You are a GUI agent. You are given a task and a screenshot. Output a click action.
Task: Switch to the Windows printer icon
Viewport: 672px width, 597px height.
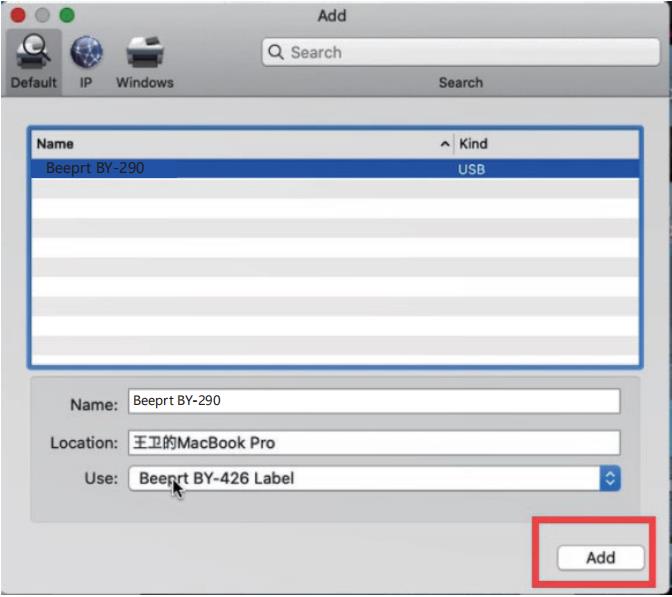(x=145, y=52)
